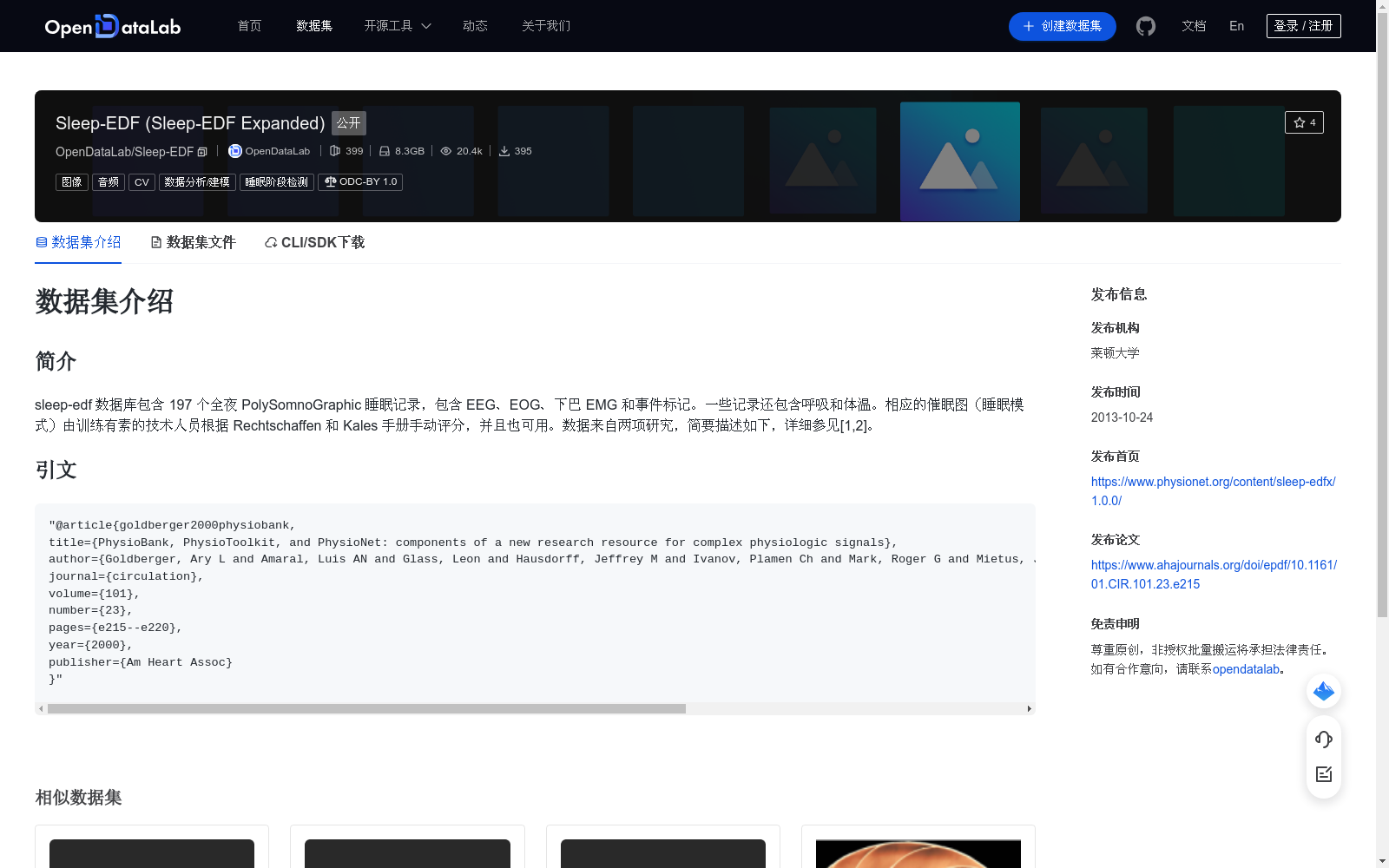This screenshot has width=1389, height=868.
Task: Click the 8.3GB size icon
Action: 385,151
